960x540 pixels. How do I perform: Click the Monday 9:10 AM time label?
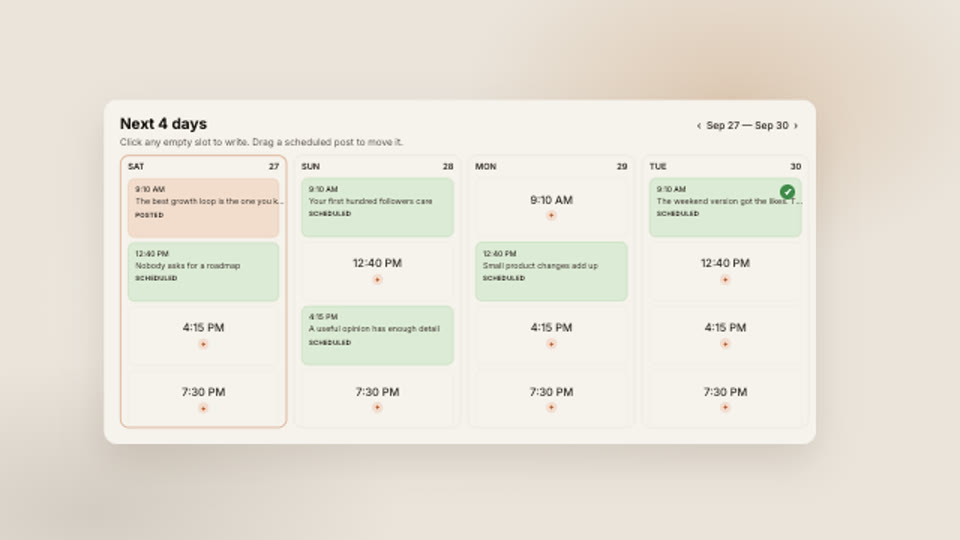(551, 200)
